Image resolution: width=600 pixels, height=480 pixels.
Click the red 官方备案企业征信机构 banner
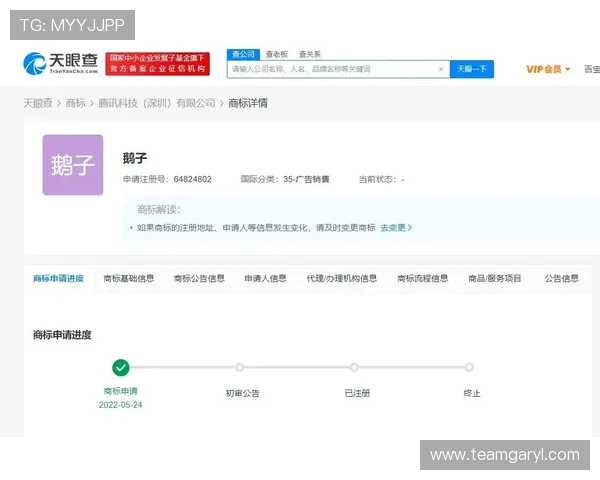click(158, 64)
